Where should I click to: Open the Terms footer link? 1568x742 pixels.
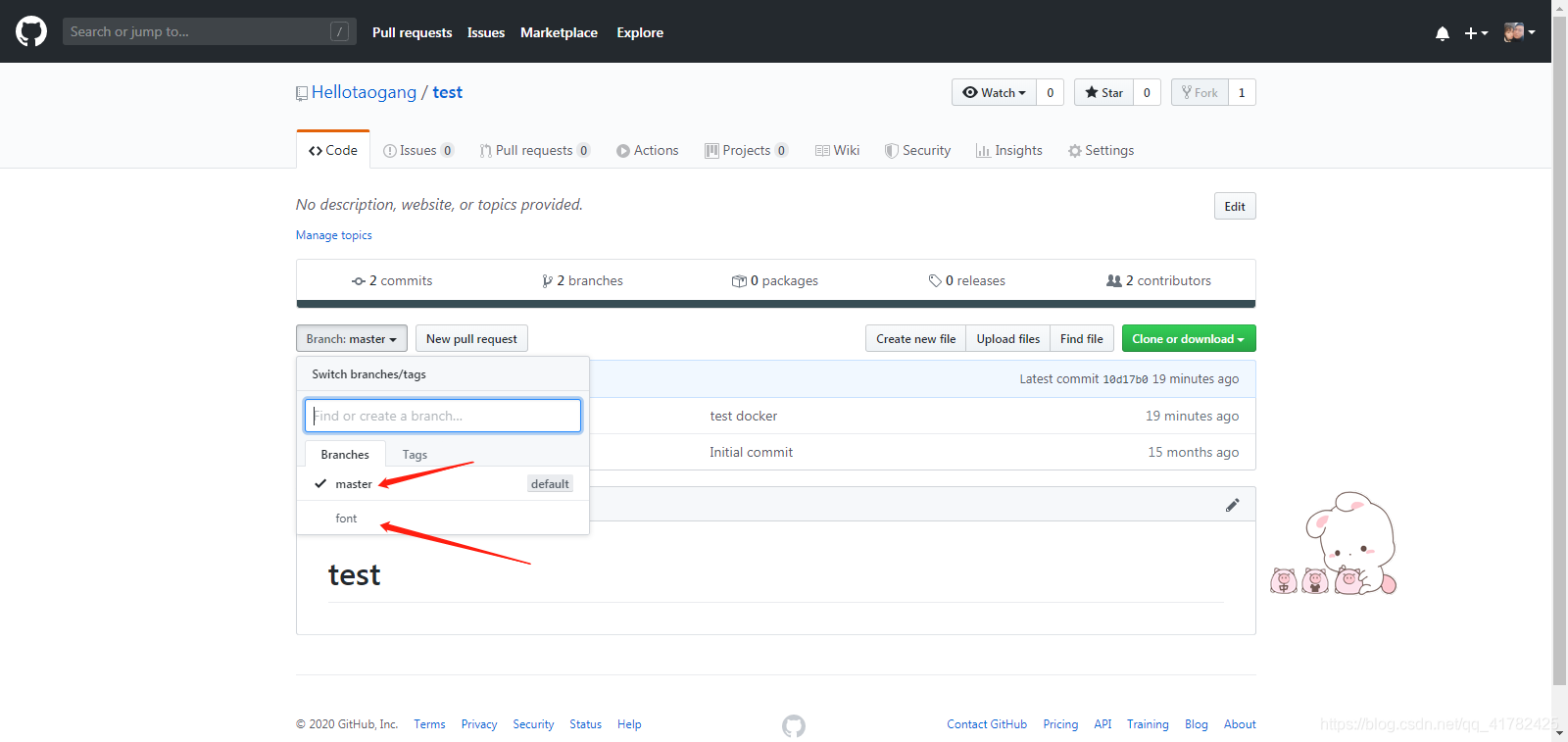click(429, 724)
